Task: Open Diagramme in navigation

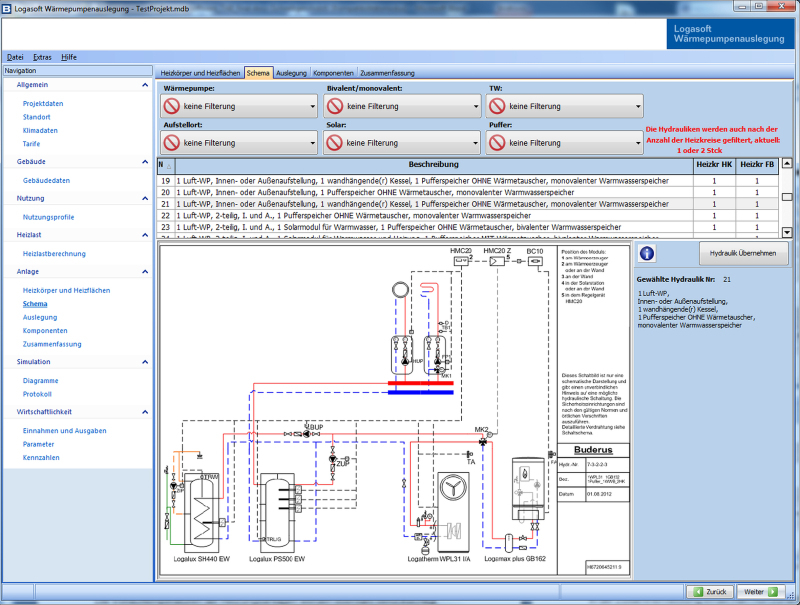Action: pyautogui.click(x=40, y=381)
